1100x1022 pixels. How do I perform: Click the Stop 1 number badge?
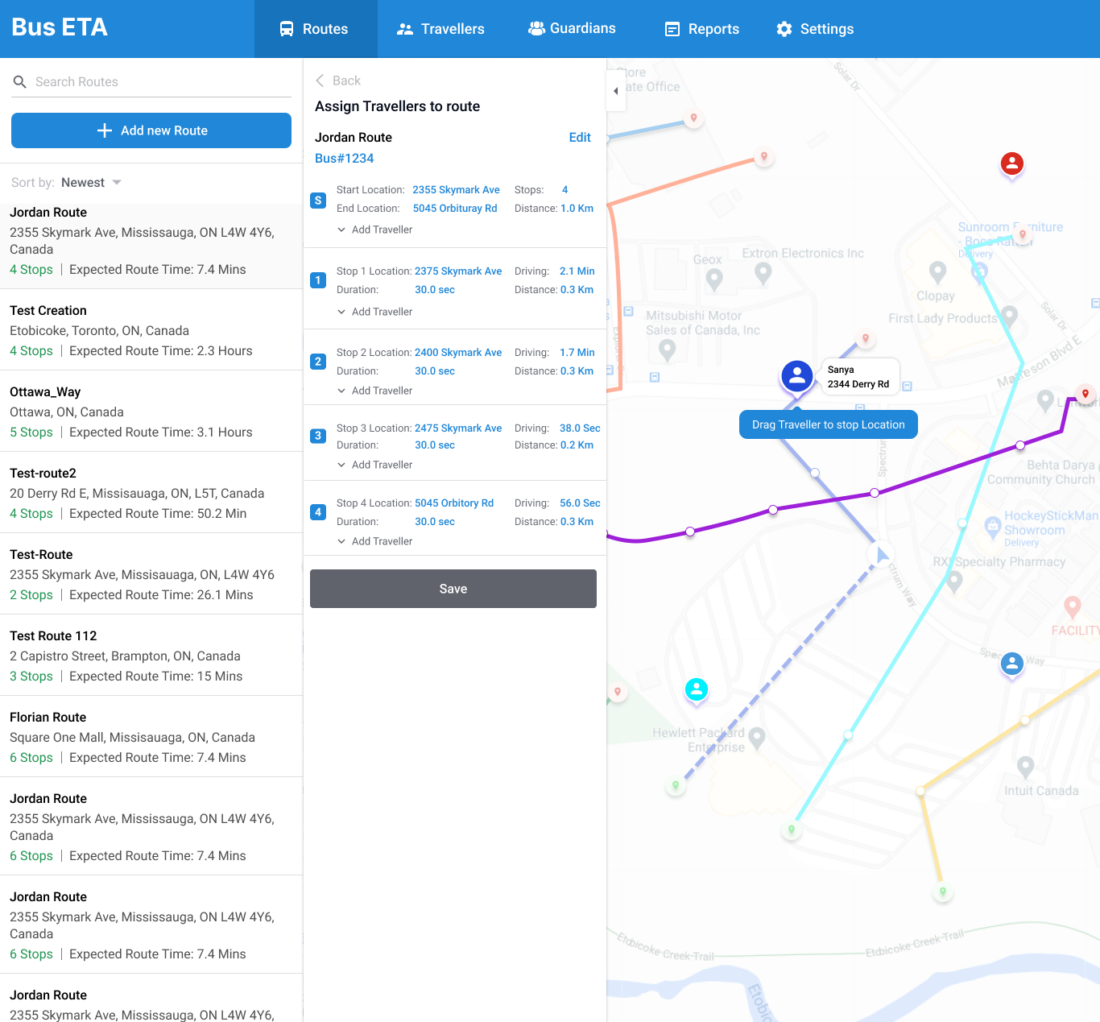coord(318,281)
